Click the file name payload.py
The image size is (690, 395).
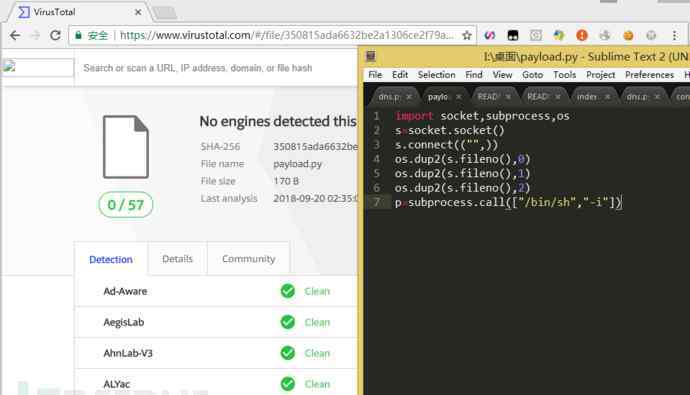[x=297, y=164]
